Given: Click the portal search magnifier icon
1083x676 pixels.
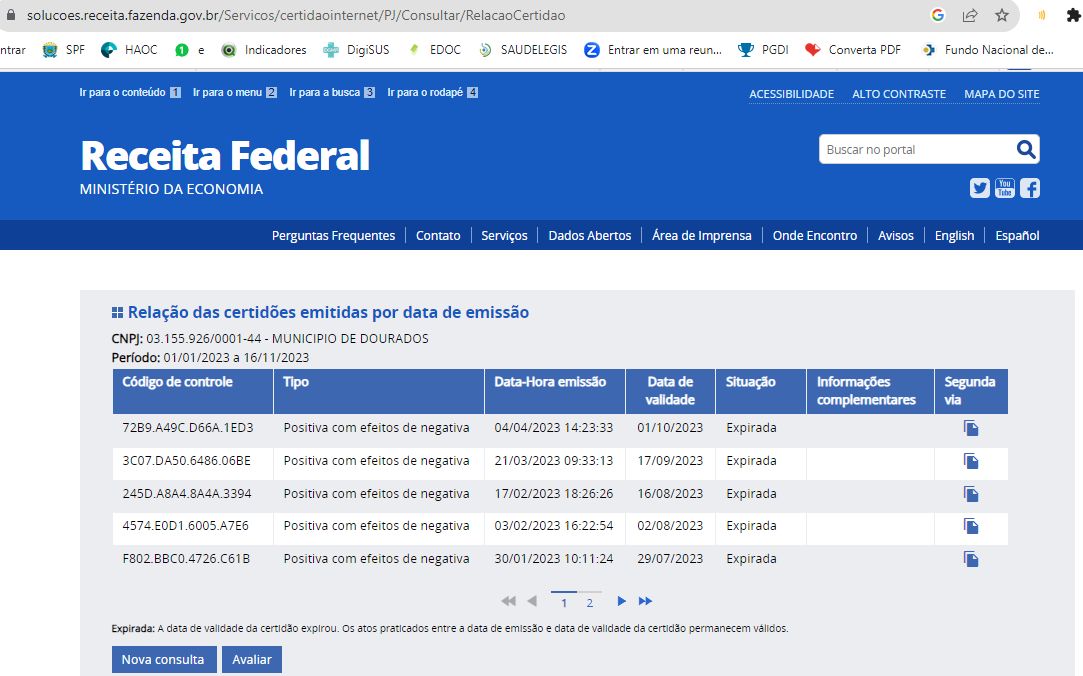Looking at the screenshot, I should 1026,149.
